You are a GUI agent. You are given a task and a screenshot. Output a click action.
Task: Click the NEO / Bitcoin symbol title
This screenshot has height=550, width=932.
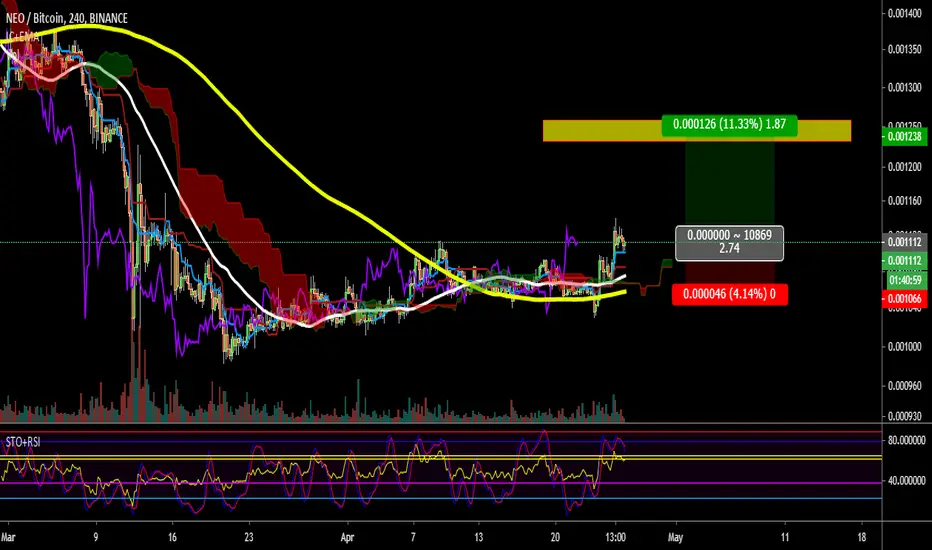coord(67,18)
